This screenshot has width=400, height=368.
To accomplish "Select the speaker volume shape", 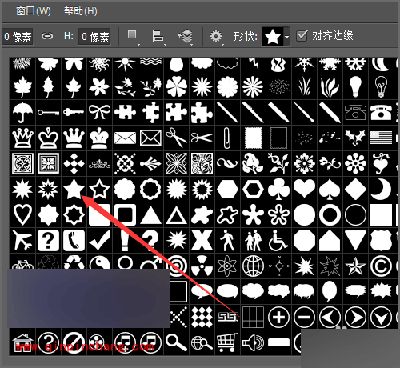I will [253, 343].
